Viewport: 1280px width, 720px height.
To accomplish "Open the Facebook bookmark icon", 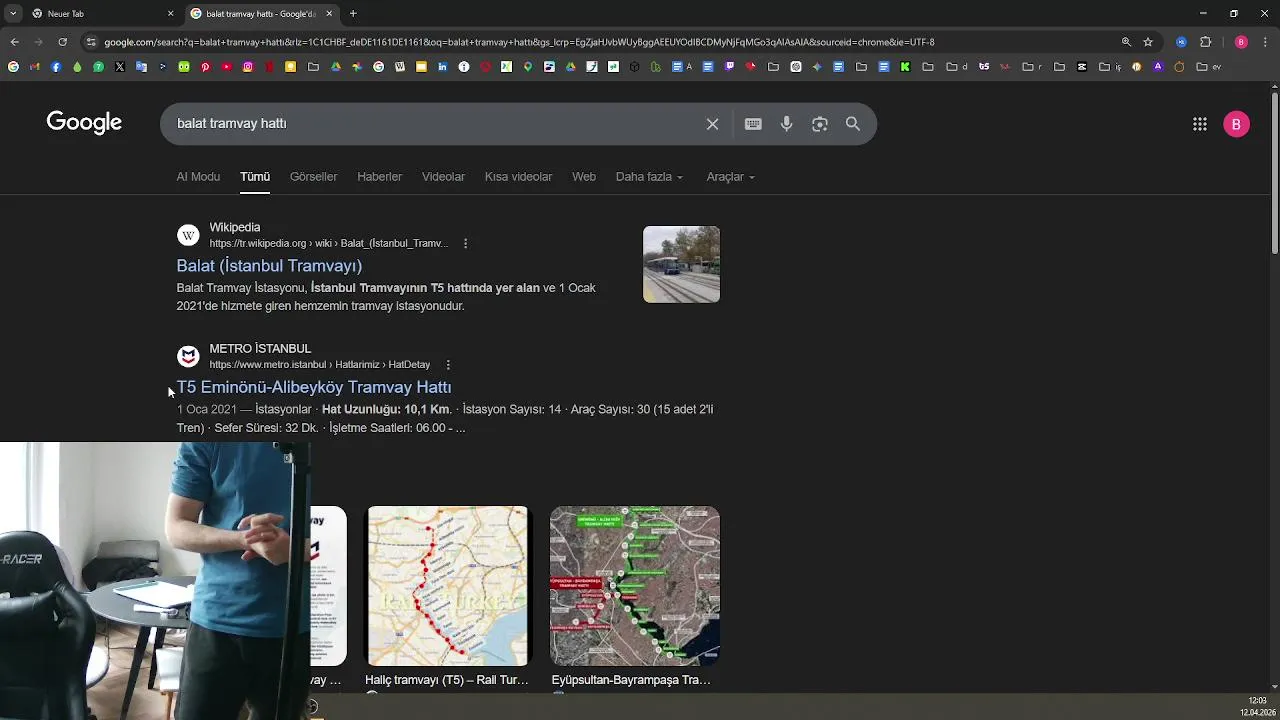I will (56, 67).
